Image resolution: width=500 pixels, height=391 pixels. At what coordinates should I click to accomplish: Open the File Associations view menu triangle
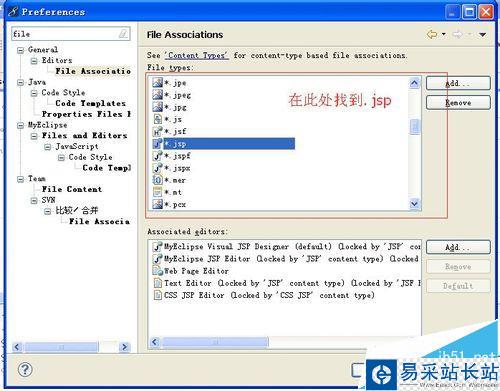click(x=482, y=34)
